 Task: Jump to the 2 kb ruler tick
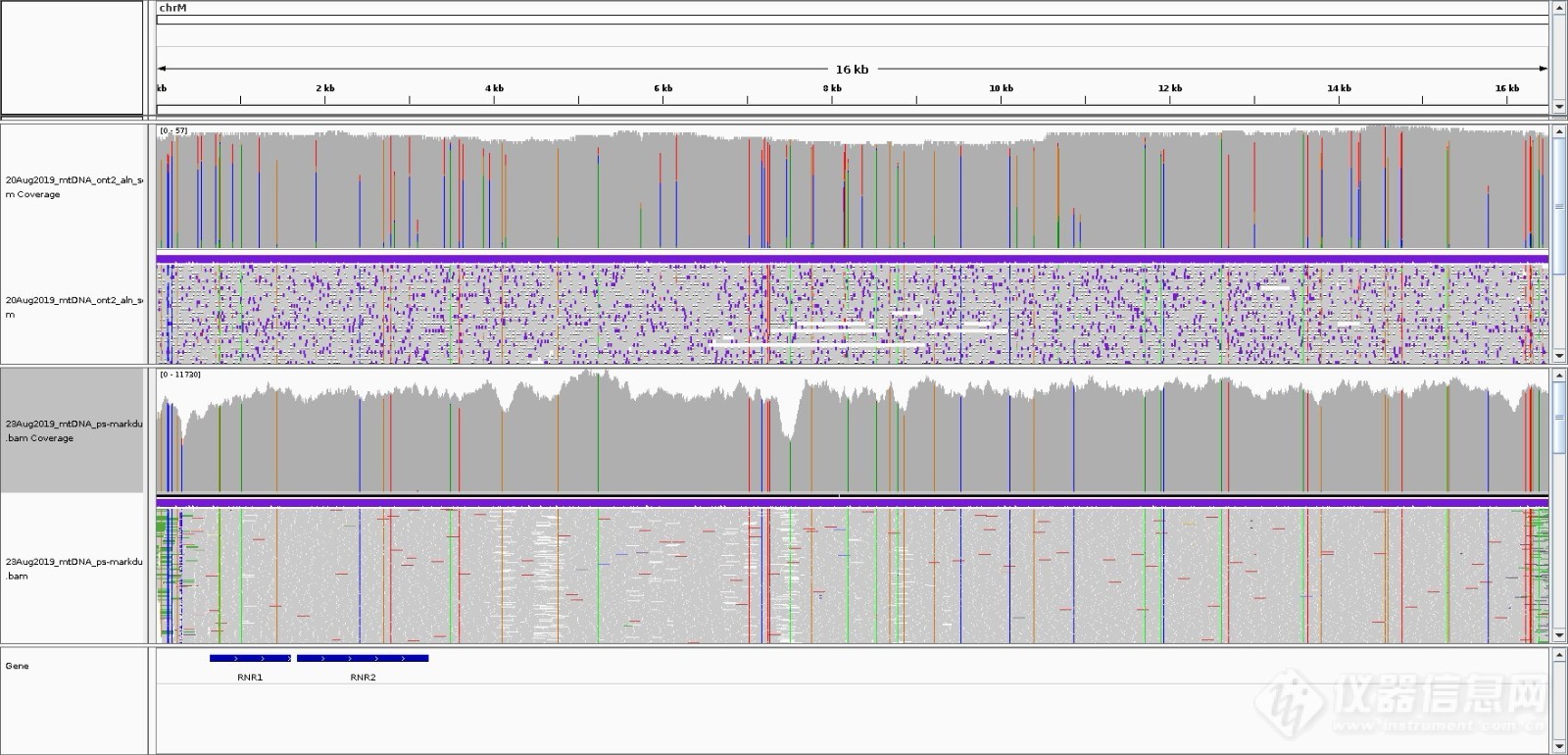pos(325,88)
